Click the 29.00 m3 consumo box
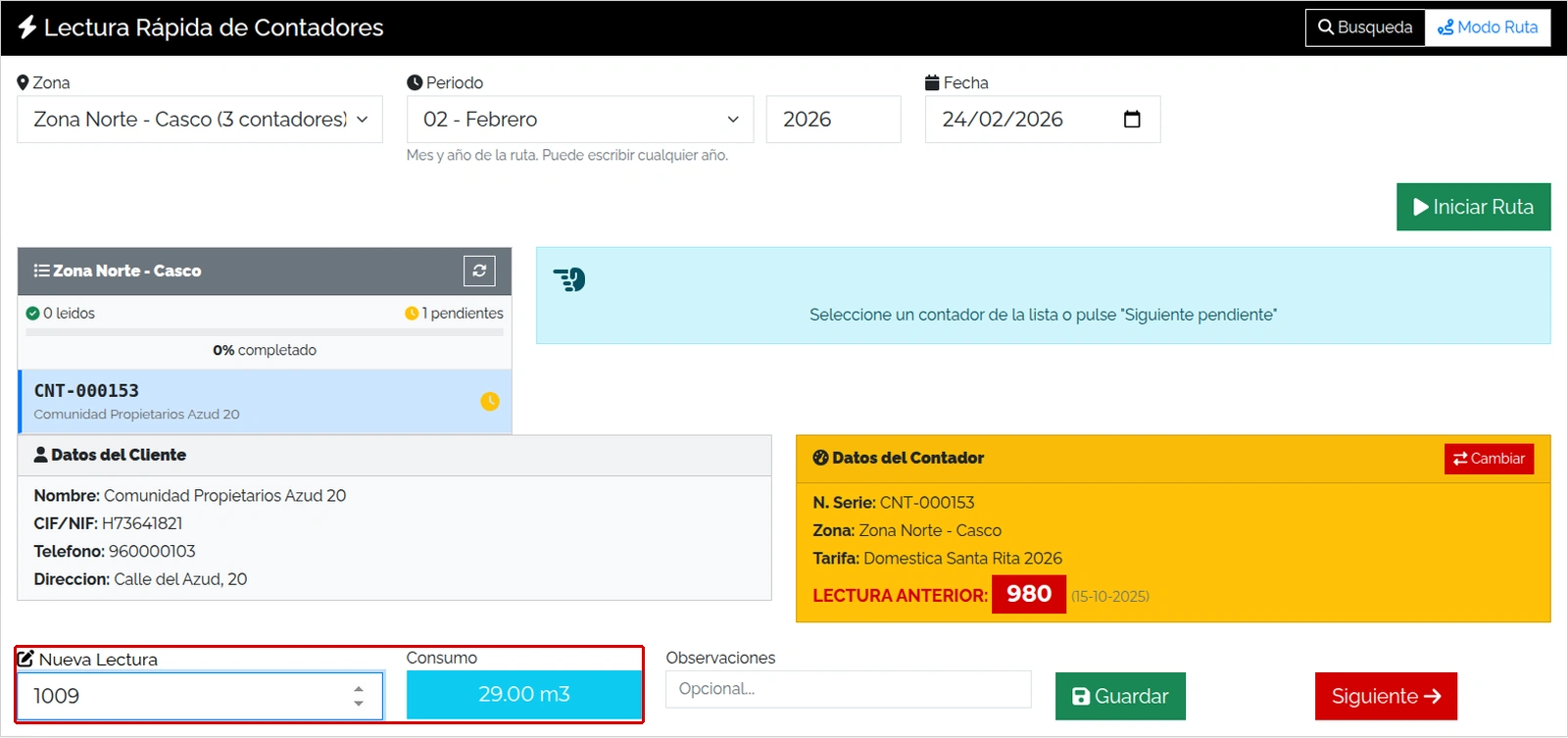This screenshot has width=1568, height=738. (524, 695)
